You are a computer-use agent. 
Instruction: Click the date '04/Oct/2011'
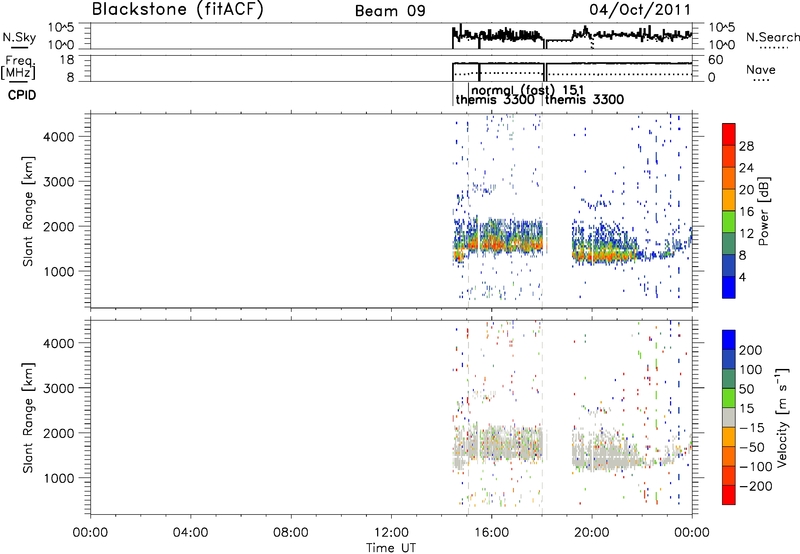pos(640,10)
